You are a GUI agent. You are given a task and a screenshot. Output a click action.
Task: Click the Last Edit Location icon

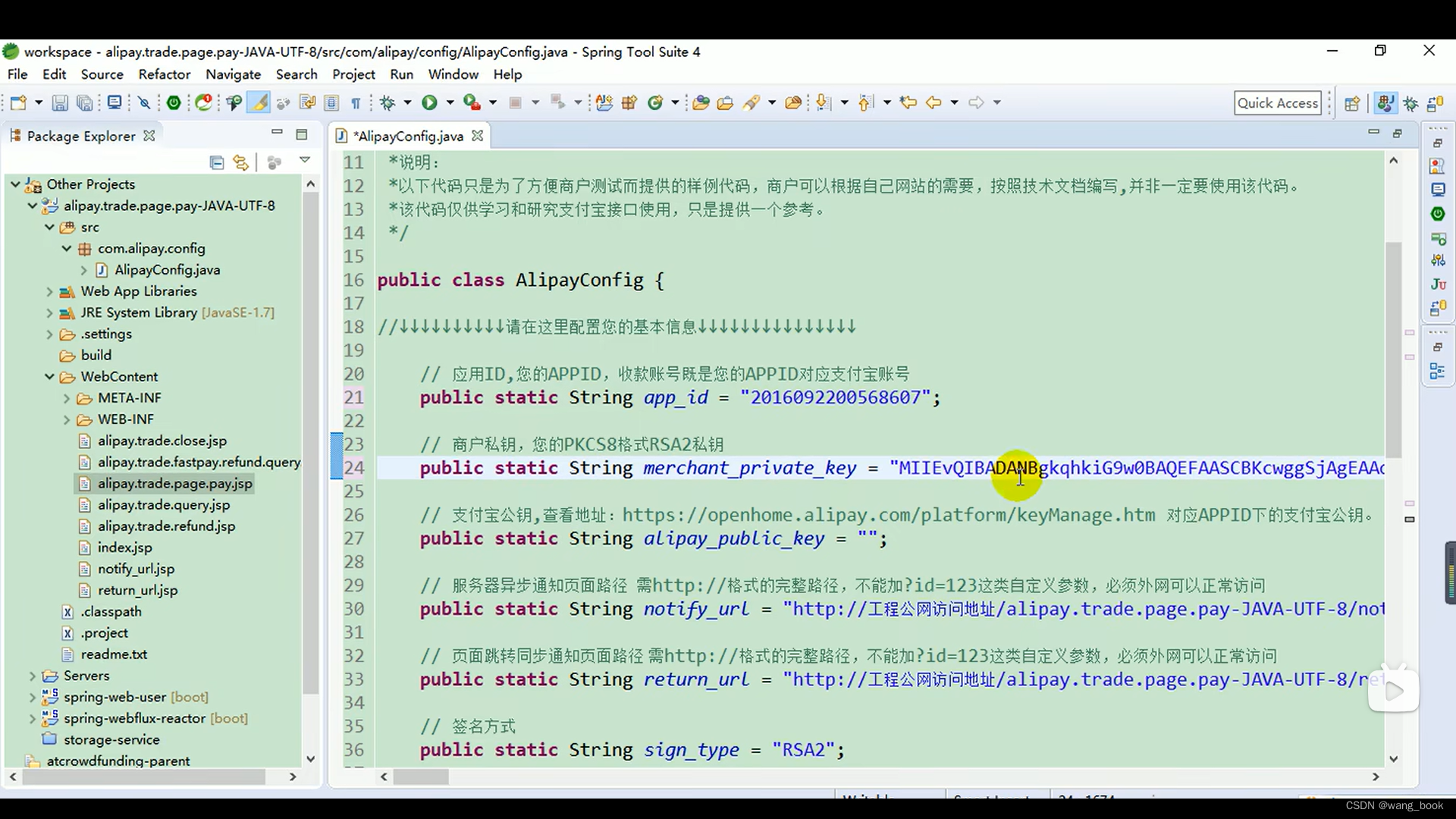point(908,102)
